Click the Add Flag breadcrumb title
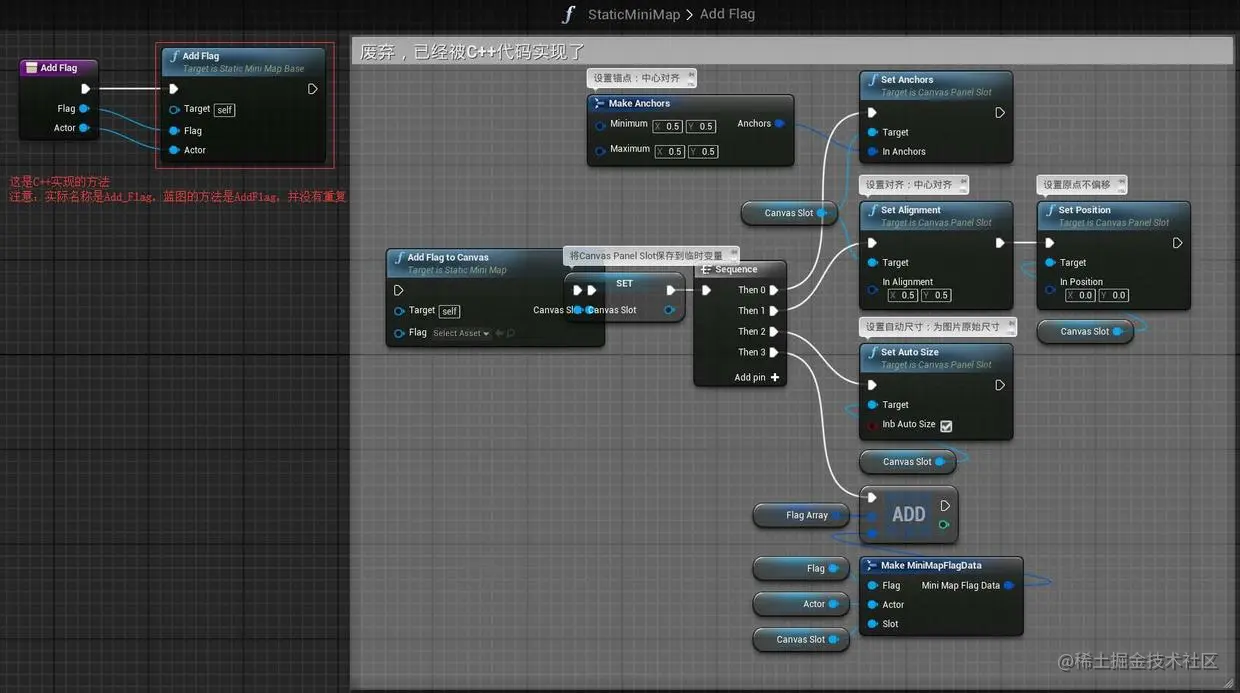The width and height of the screenshot is (1240, 693). (x=727, y=14)
